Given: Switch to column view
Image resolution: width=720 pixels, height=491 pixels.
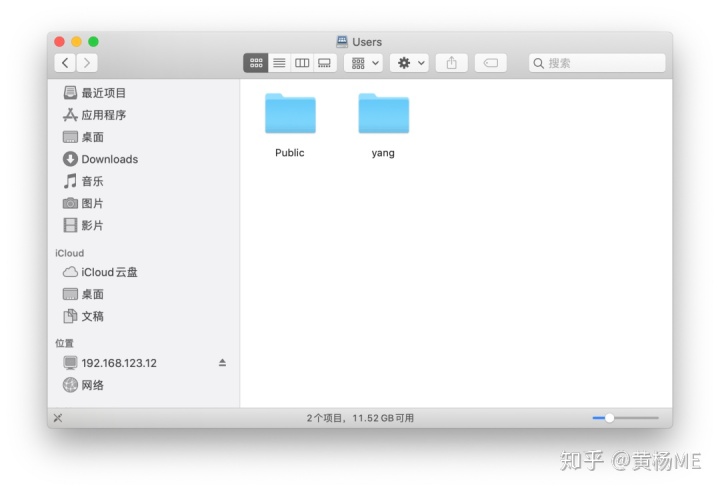Looking at the screenshot, I should [302, 63].
